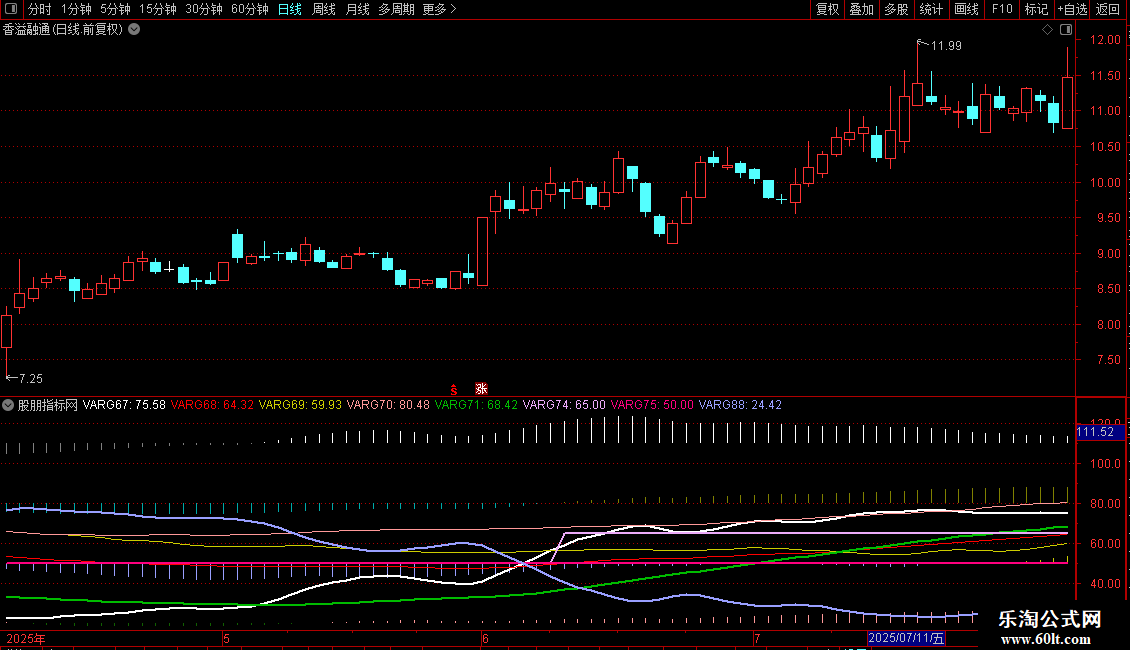The width and height of the screenshot is (1130, 650).
Task: Click the VARG69: 59.93 indicator label
Action: click(300, 405)
